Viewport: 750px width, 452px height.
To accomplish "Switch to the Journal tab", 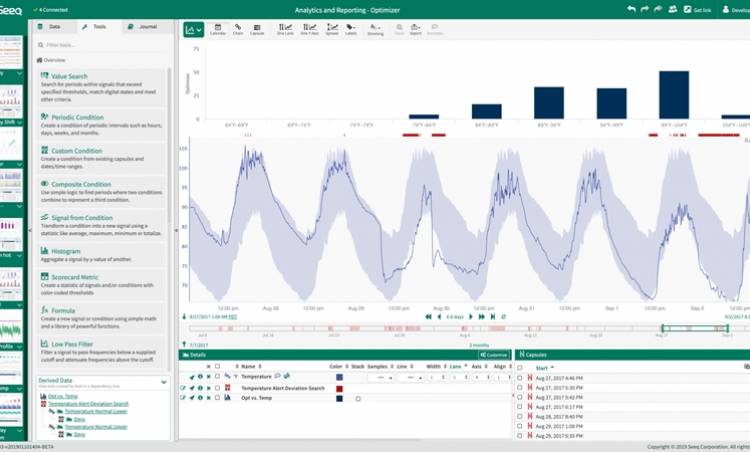I will point(144,26).
